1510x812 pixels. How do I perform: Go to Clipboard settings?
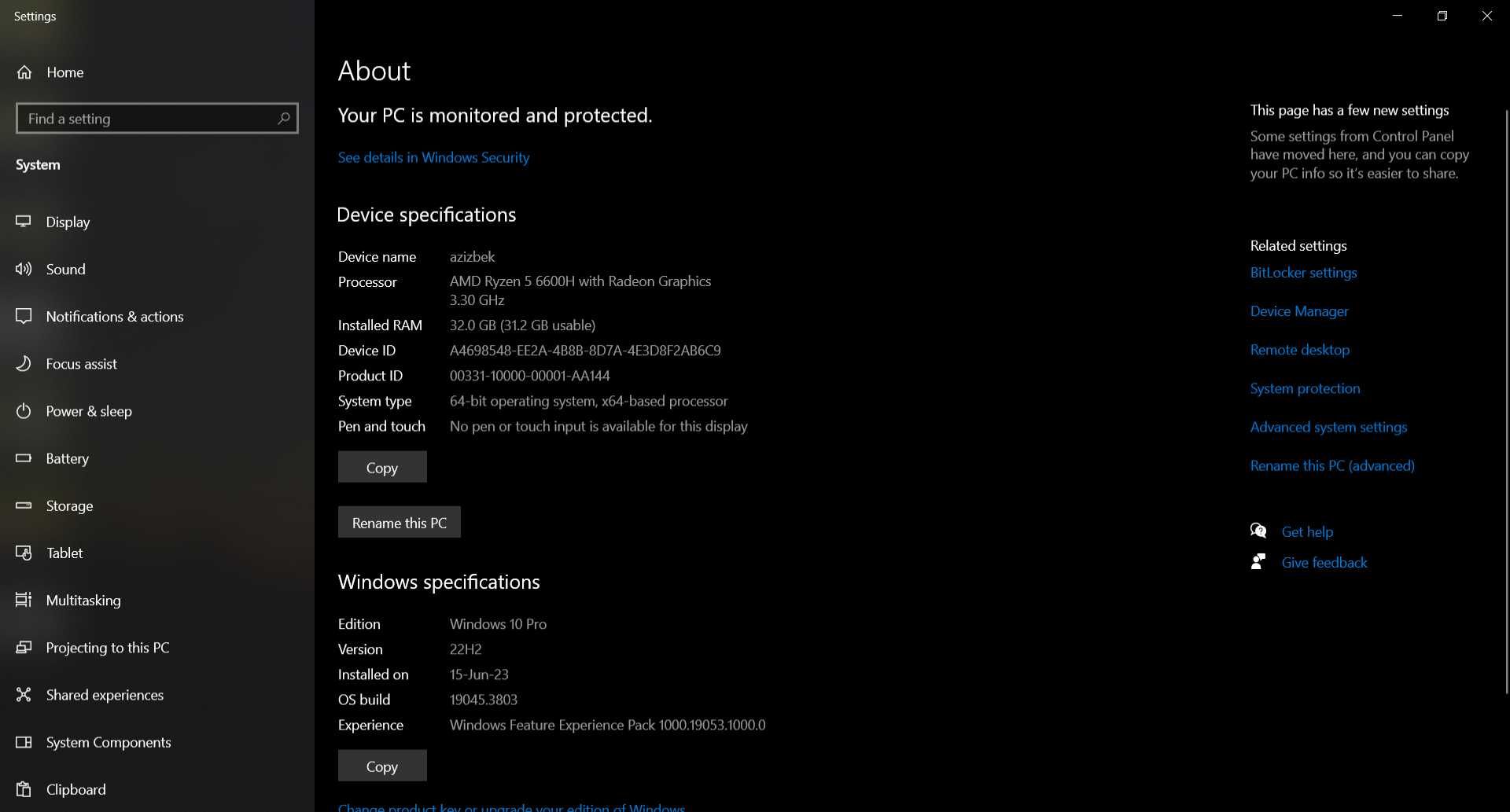pyautogui.click(x=157, y=789)
